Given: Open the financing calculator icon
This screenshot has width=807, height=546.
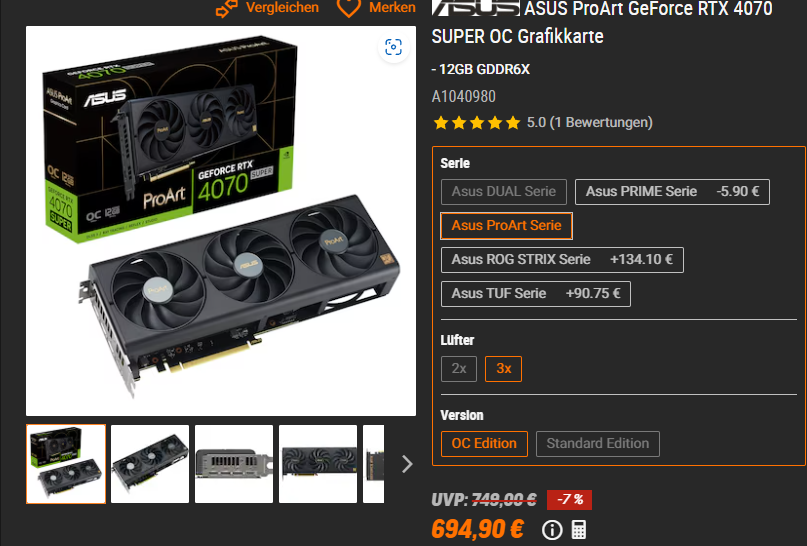Looking at the screenshot, I should (579, 530).
